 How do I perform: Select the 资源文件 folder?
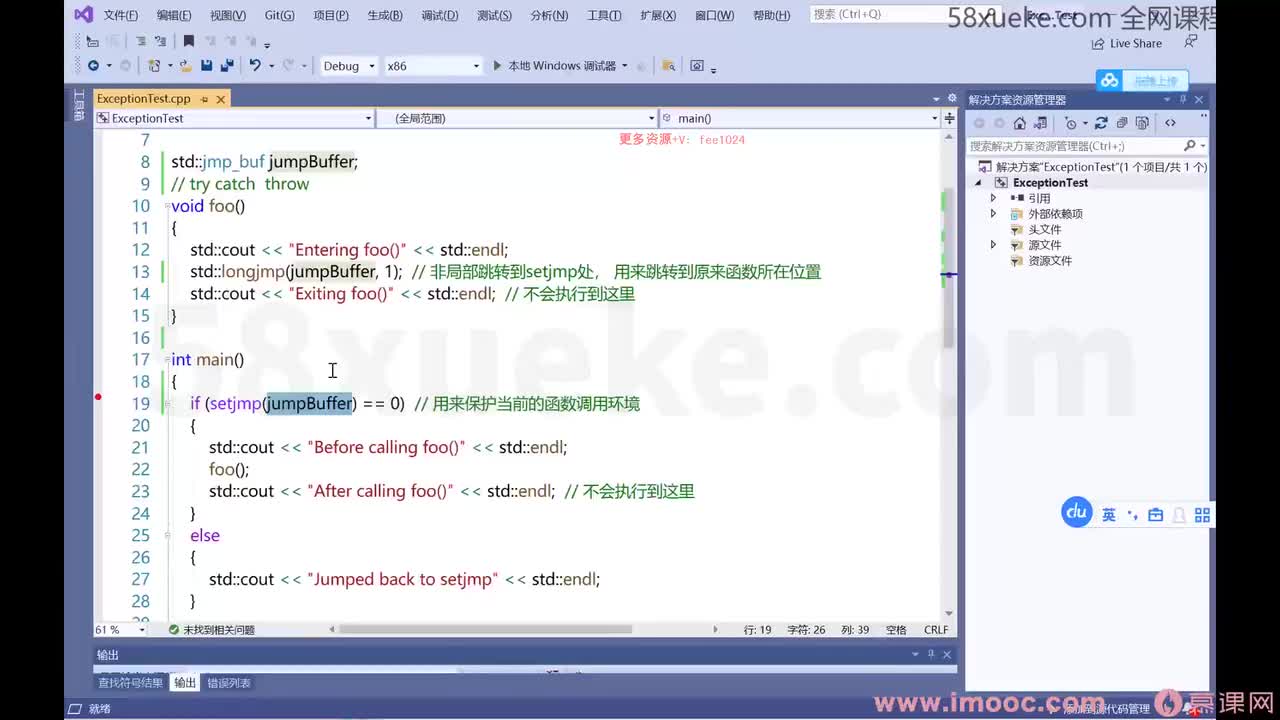1049,260
